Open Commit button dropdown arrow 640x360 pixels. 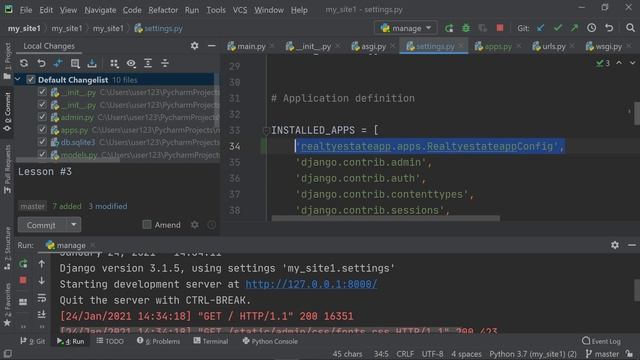(73, 225)
